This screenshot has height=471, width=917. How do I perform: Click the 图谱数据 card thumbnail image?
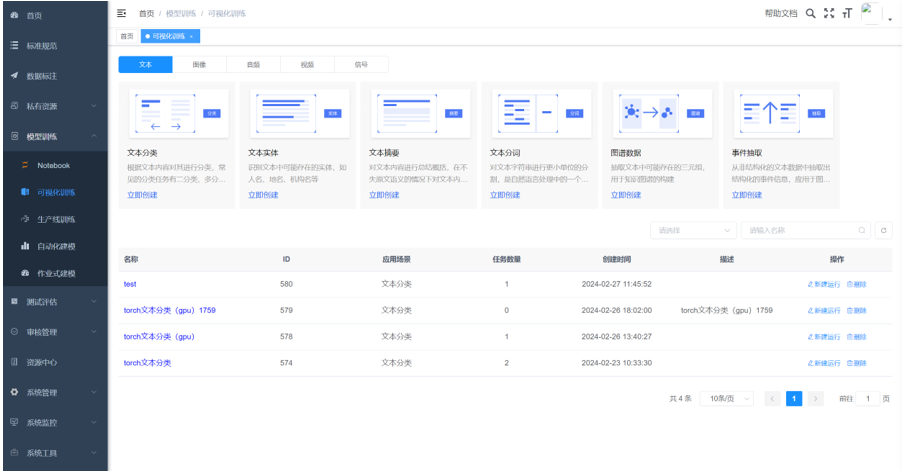(x=661, y=114)
